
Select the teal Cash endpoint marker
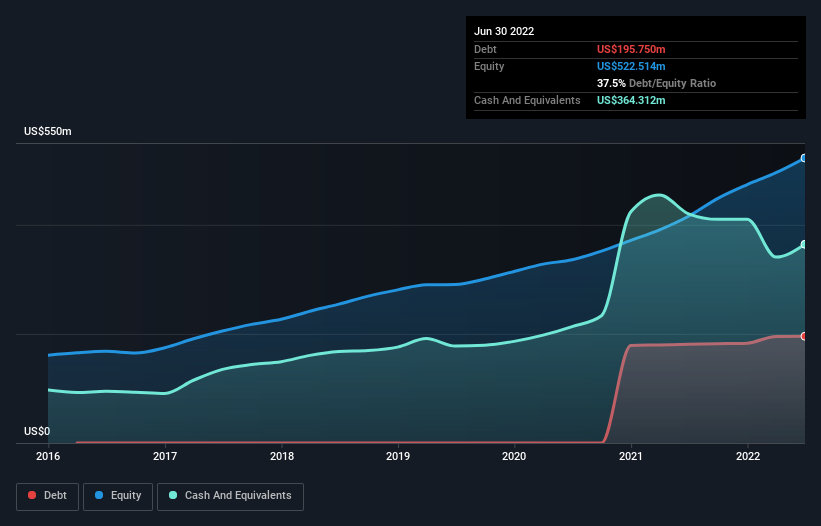pyautogui.click(x=804, y=244)
